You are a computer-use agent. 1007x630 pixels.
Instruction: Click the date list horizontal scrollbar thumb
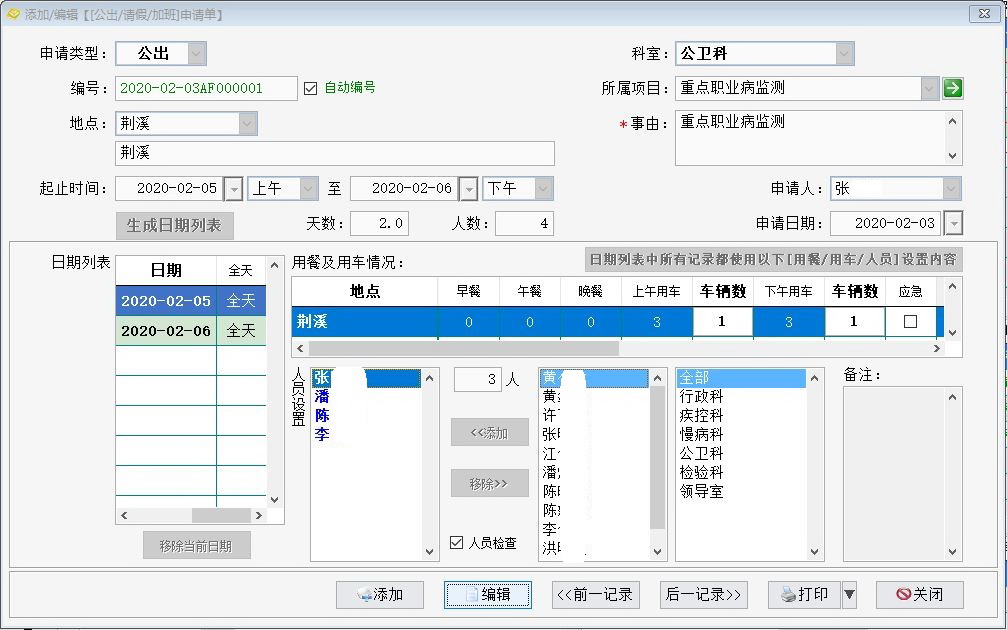point(221,515)
